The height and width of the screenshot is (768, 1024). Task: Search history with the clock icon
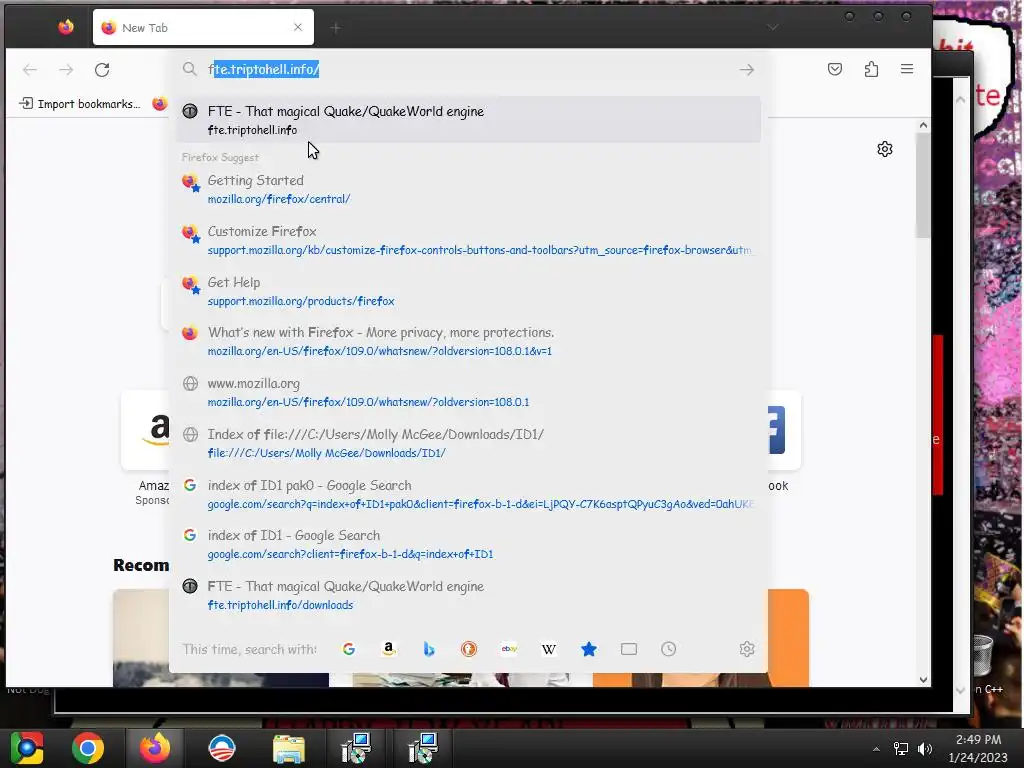pos(669,649)
